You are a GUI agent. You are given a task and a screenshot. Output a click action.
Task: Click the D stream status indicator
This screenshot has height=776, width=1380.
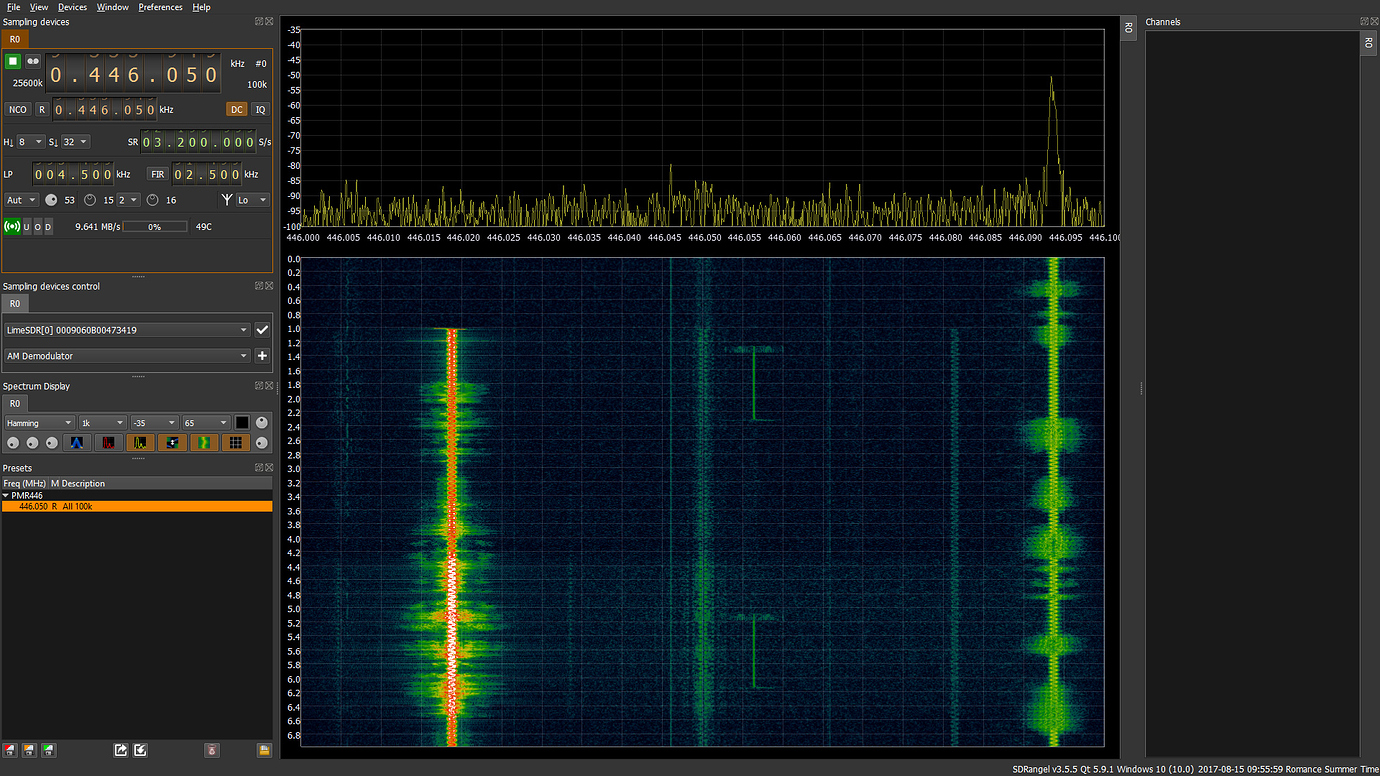48,227
